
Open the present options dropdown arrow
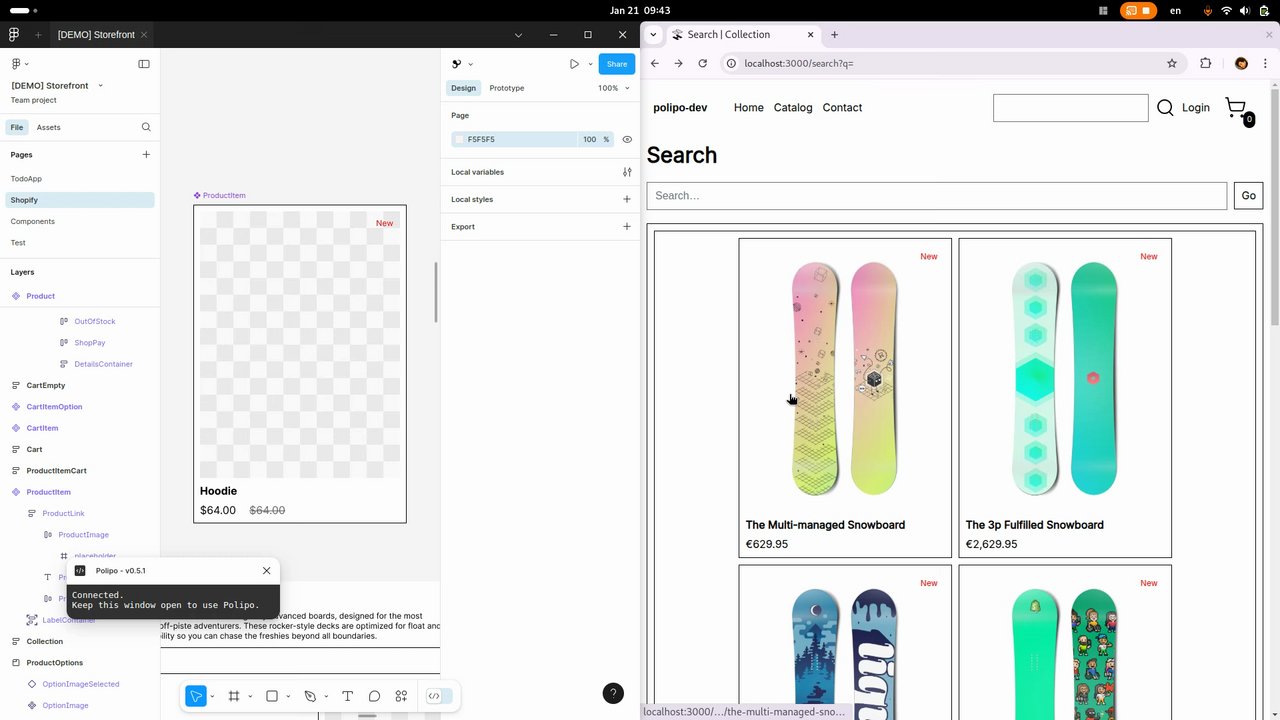point(590,64)
